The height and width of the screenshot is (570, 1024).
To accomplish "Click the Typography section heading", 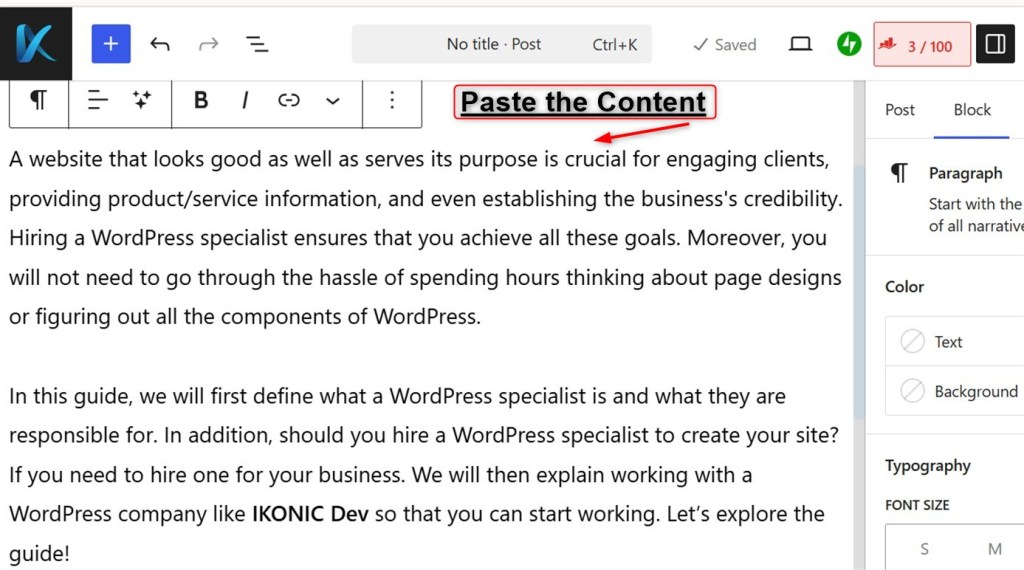I will [x=928, y=466].
